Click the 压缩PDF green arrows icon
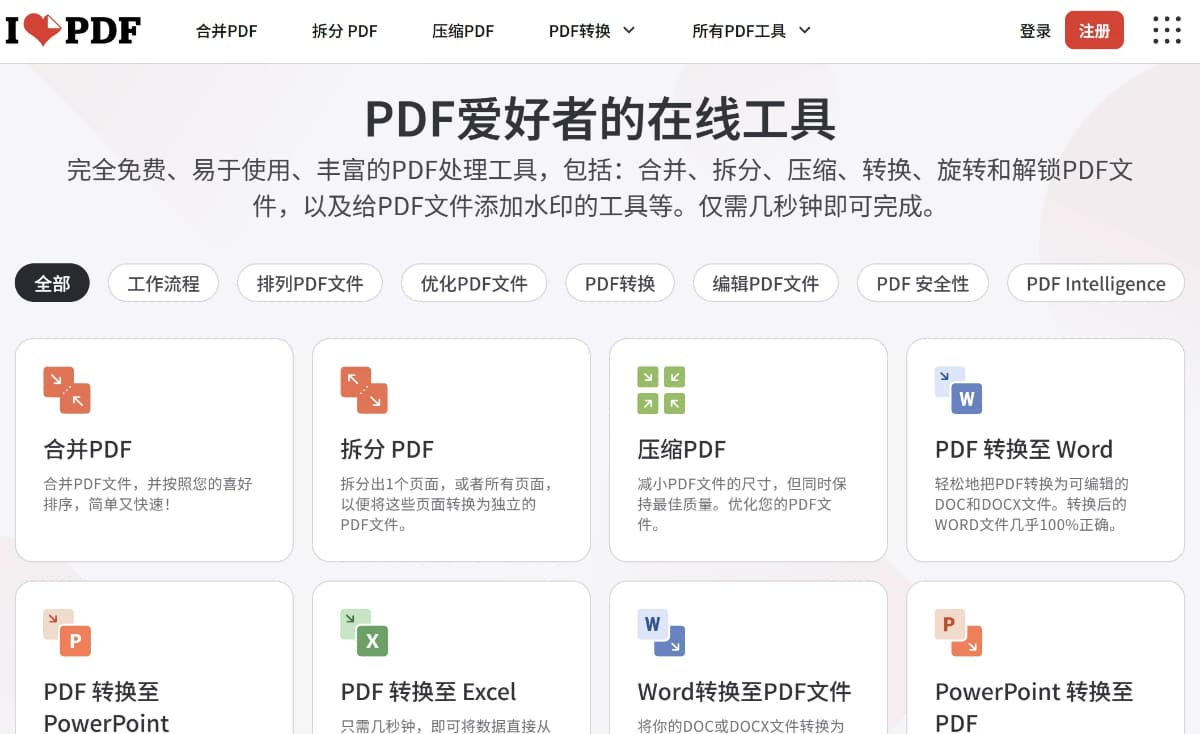 click(x=661, y=390)
